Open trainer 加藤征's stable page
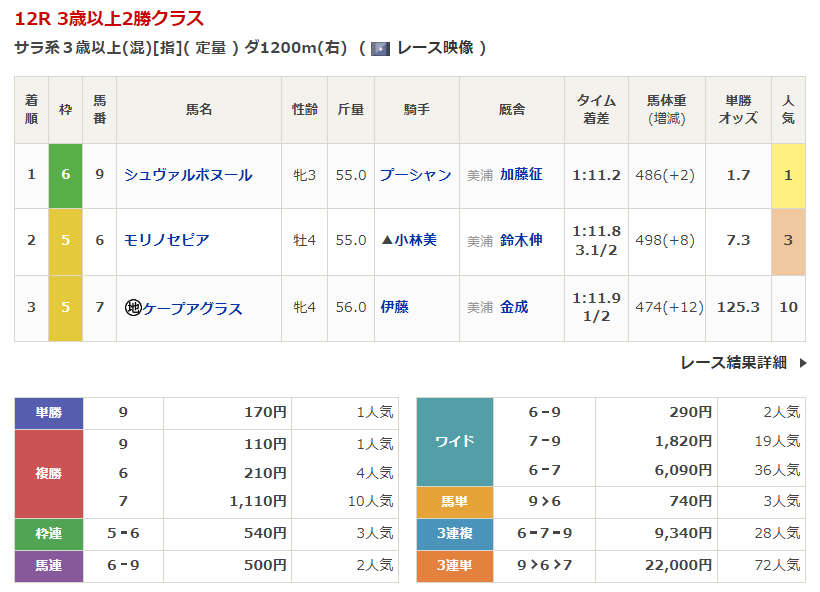820x592 pixels. tap(521, 175)
